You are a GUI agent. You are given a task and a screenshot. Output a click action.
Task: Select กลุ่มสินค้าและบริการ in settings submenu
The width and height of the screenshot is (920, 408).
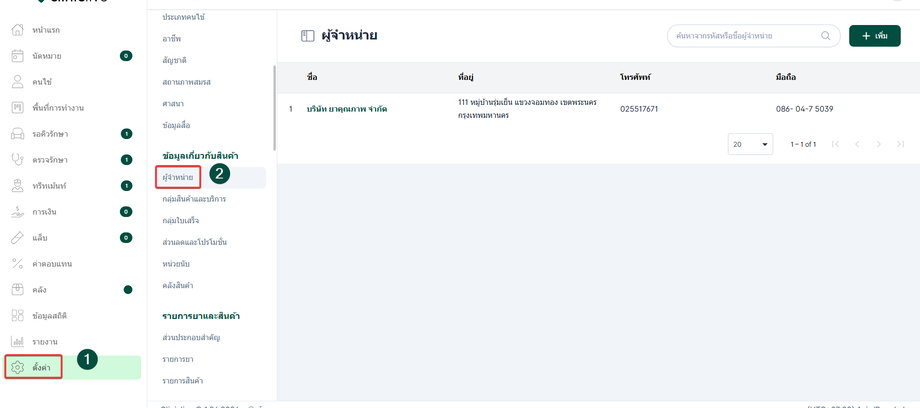point(194,199)
